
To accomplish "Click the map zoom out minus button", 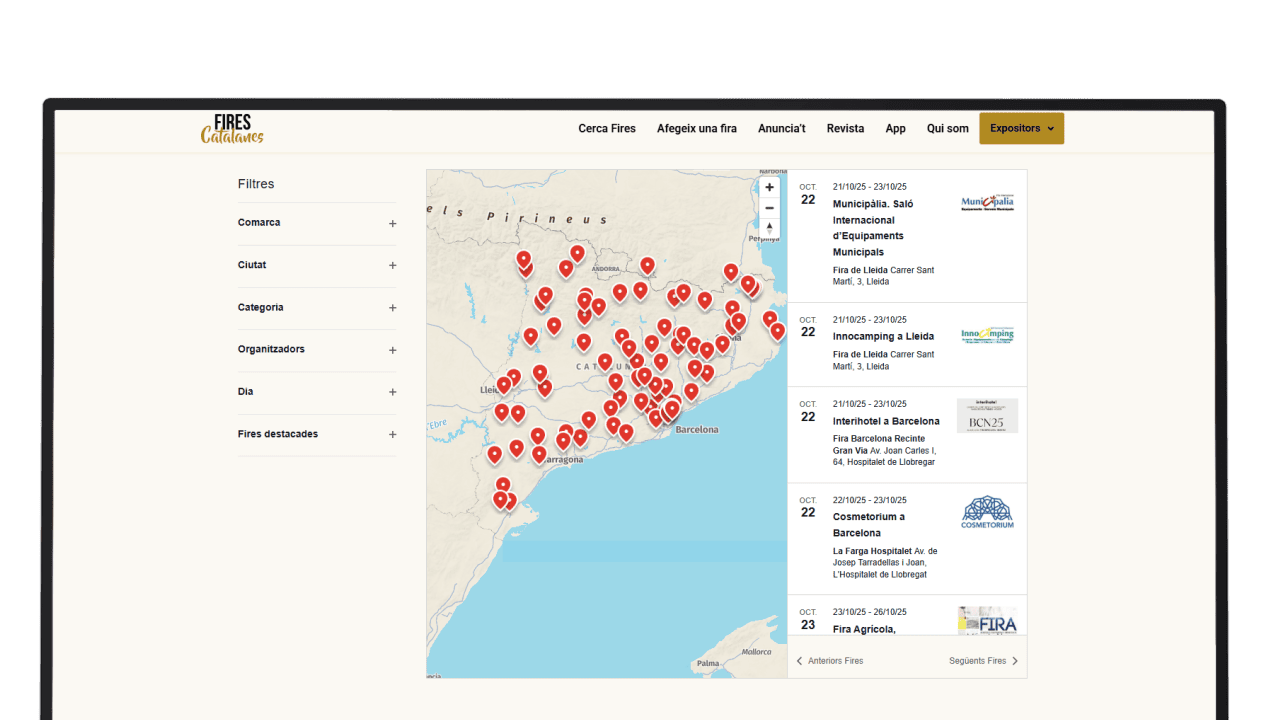I will (x=769, y=208).
